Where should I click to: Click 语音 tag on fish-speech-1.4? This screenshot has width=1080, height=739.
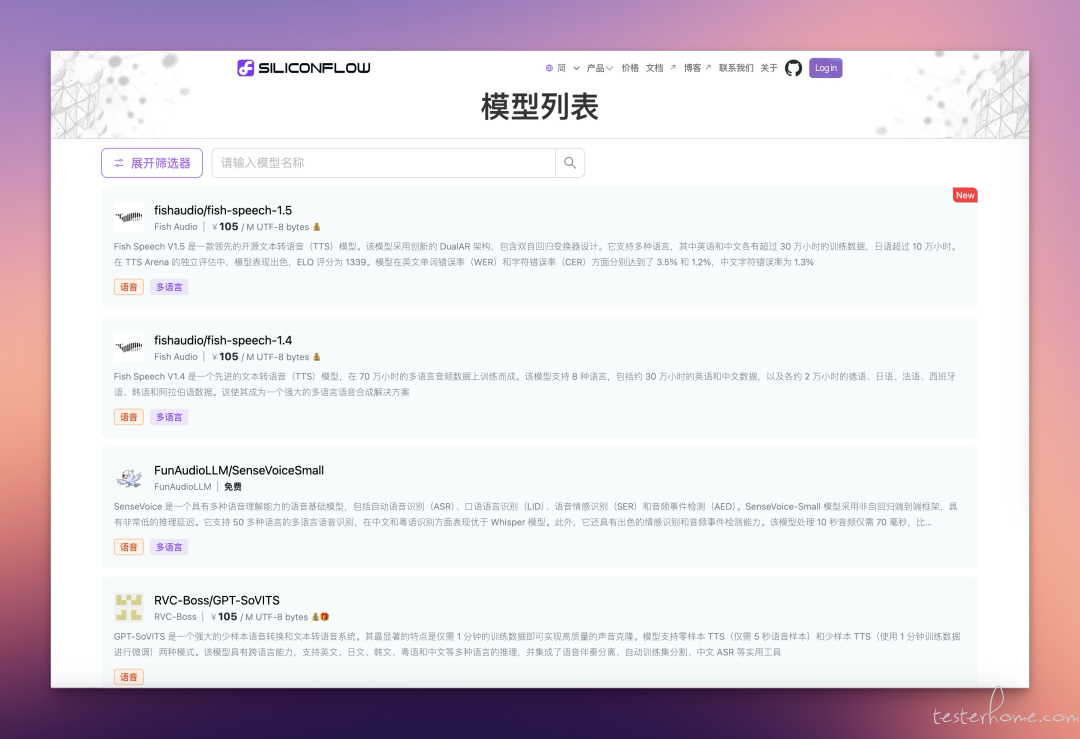[129, 417]
